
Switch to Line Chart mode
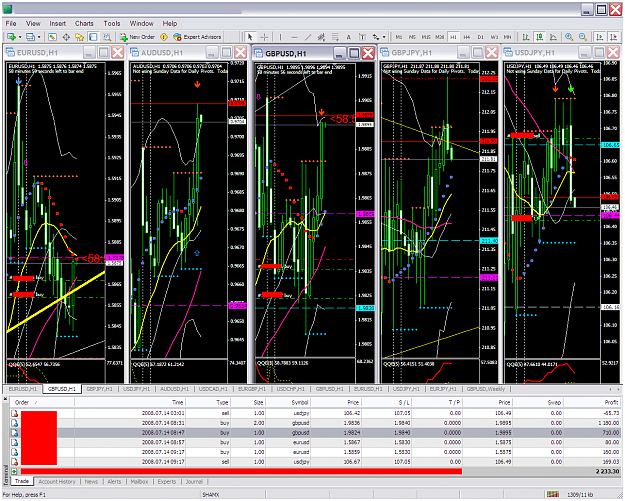[x=553, y=37]
